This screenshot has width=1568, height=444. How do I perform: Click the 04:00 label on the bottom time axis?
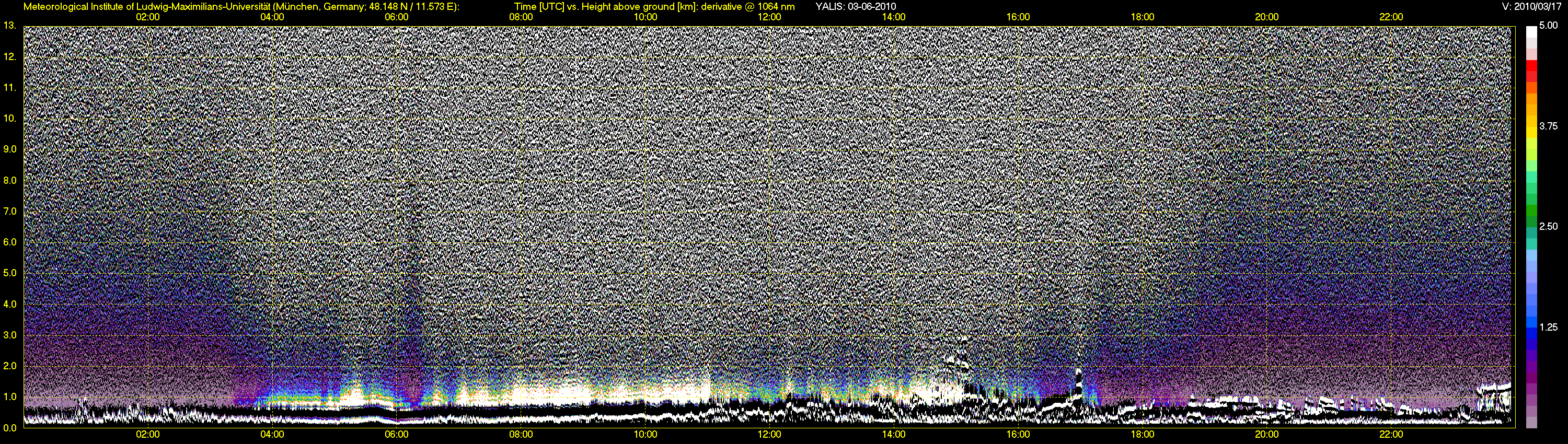pyautogui.click(x=272, y=434)
